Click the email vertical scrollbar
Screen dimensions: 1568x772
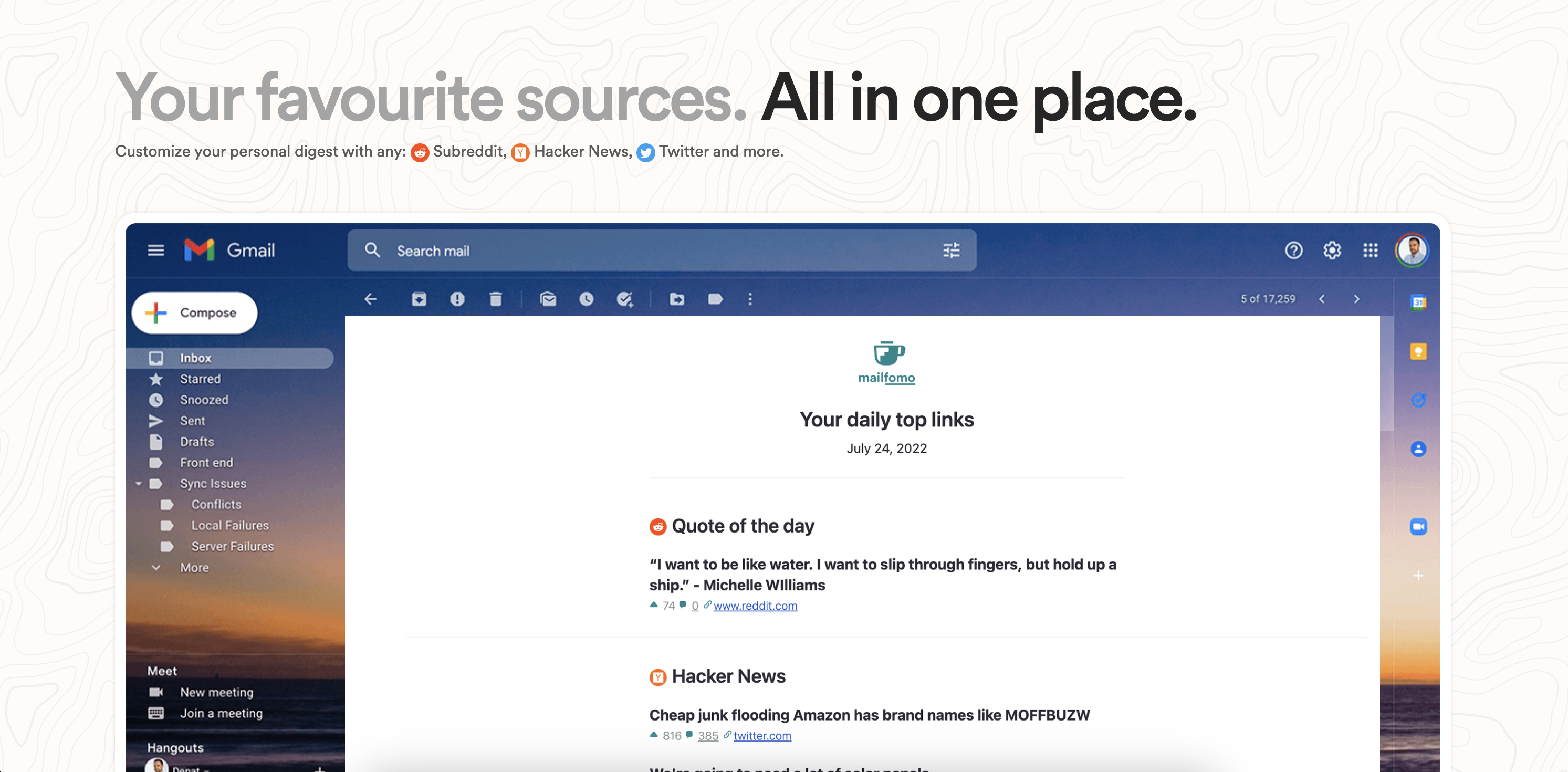(1387, 372)
